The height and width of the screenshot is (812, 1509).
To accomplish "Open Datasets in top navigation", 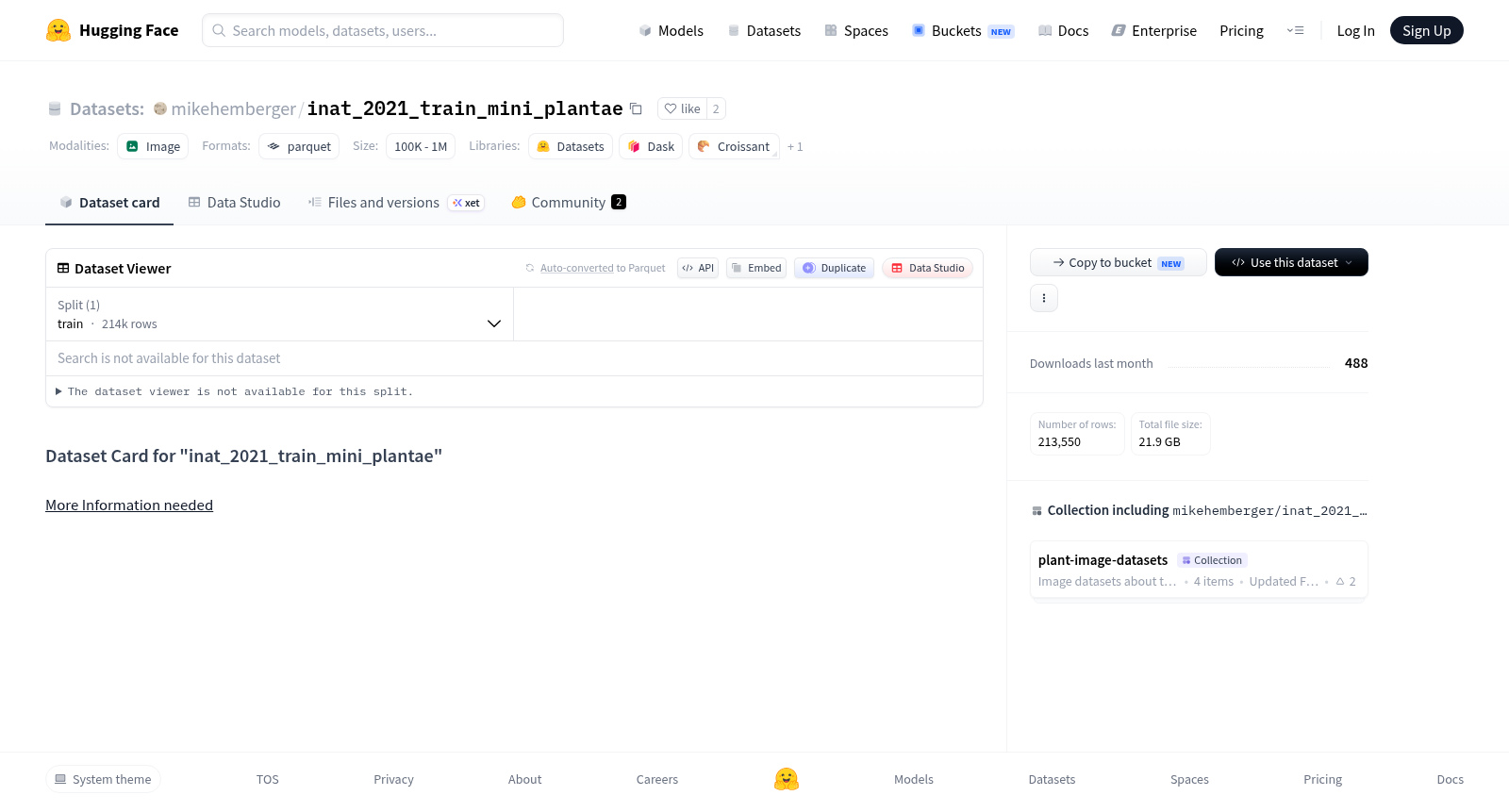I will coord(764,30).
